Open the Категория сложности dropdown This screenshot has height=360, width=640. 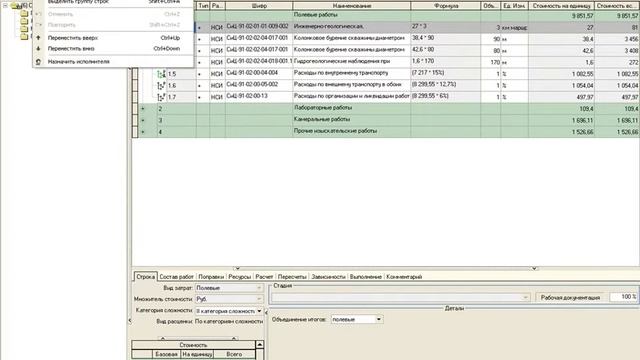pyautogui.click(x=259, y=311)
